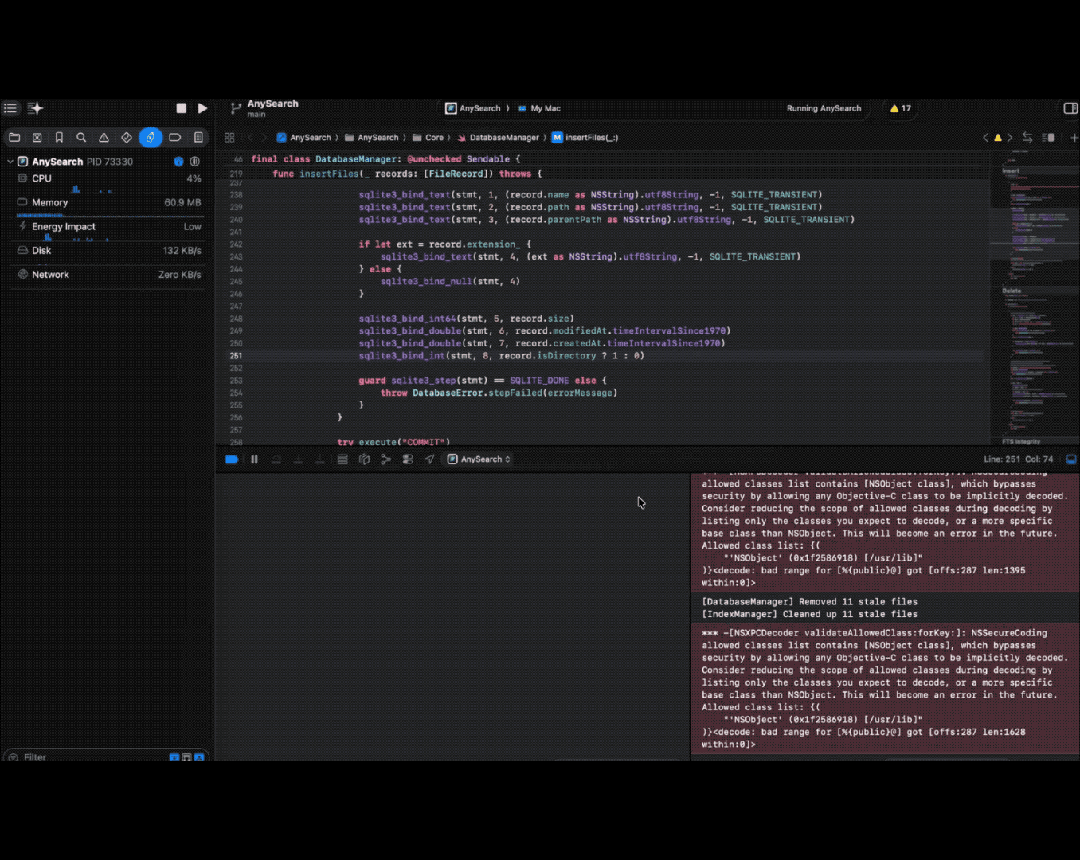
Task: Click the Run play button
Action: [202, 108]
